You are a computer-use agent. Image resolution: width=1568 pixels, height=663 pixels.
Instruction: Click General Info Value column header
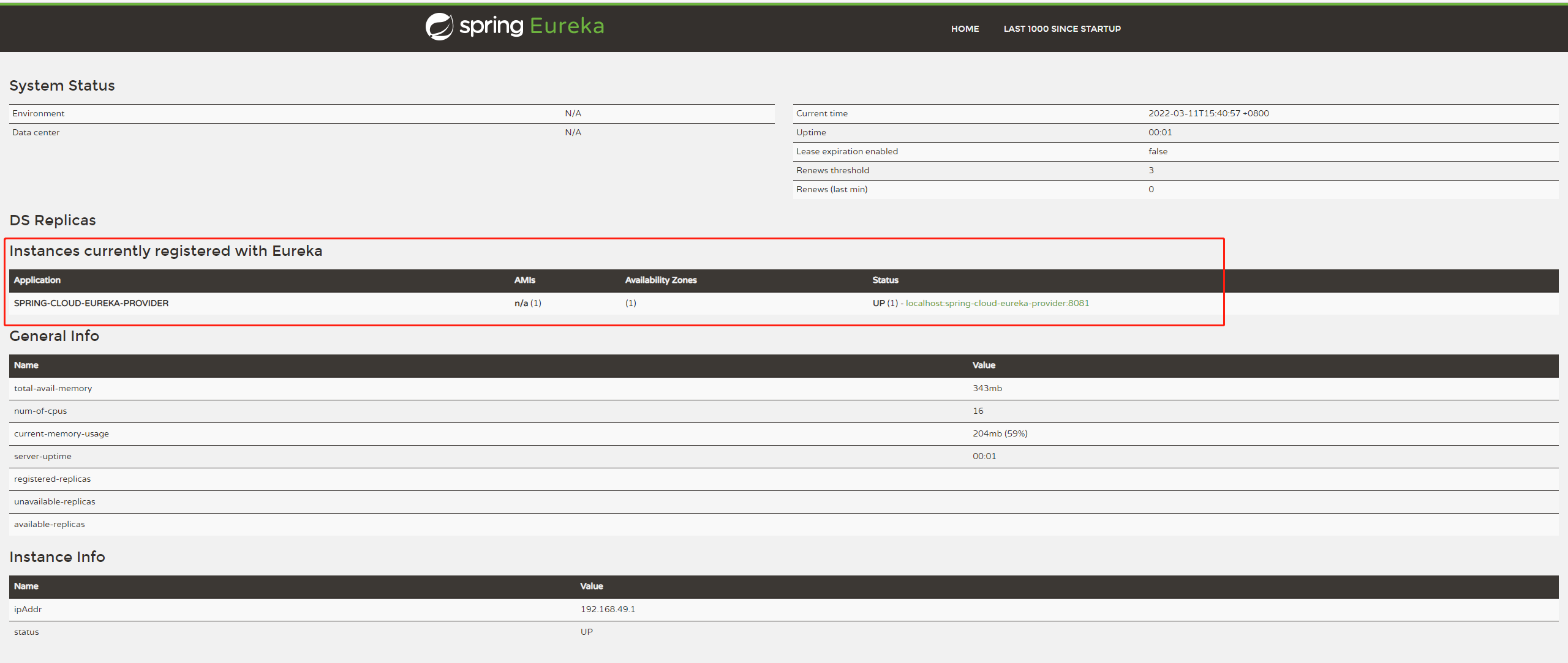coord(984,365)
